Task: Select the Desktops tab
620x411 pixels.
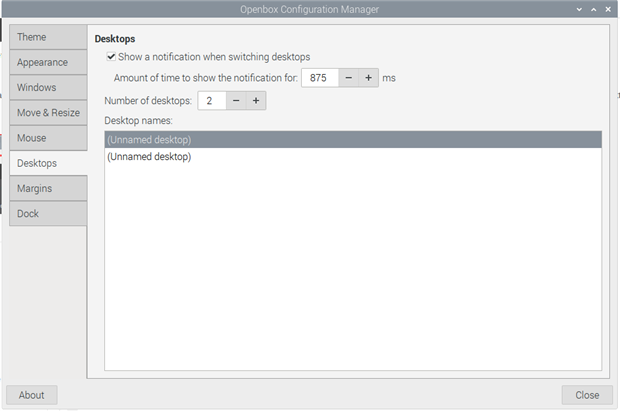Action: click(x=48, y=163)
